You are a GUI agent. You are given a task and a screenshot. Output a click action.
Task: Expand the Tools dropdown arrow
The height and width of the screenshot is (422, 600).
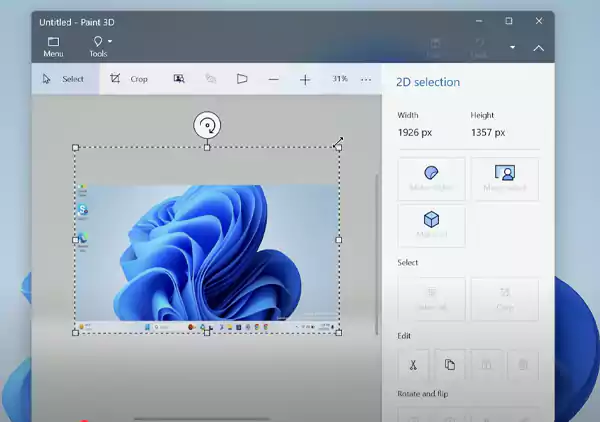coord(110,41)
